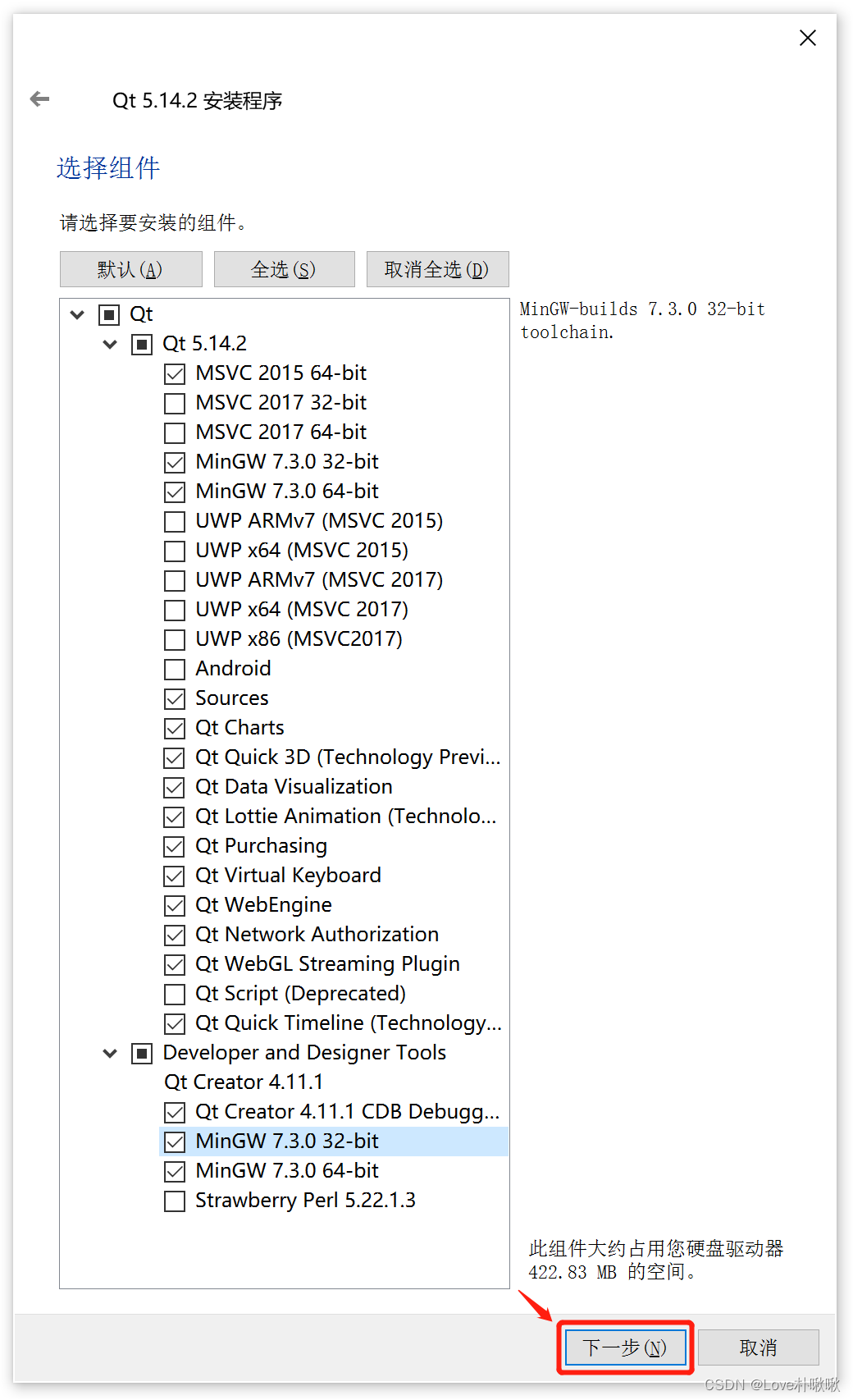Image resolution: width=853 pixels, height=1400 pixels.
Task: Click the back arrow icon
Action: 39,99
